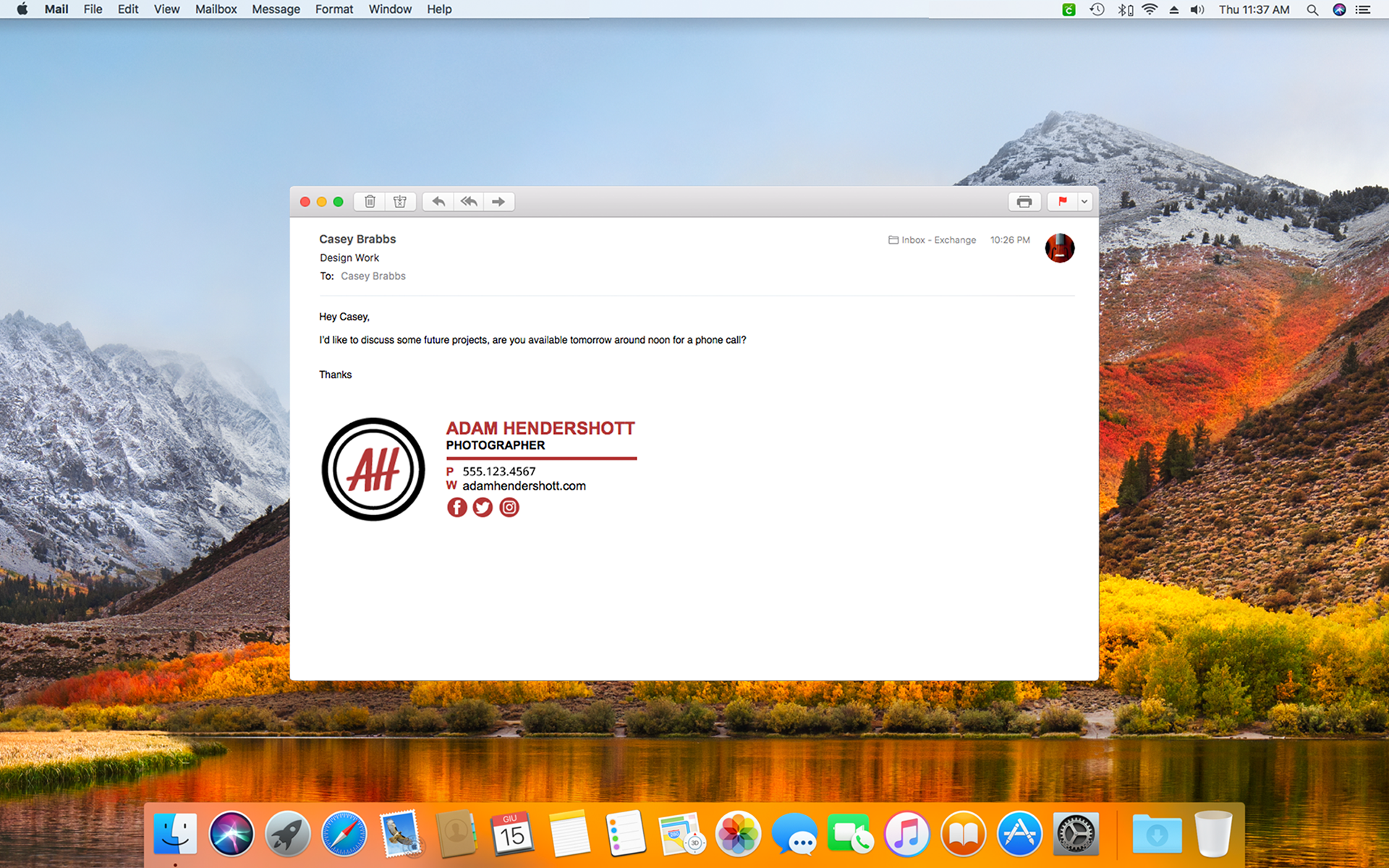
Task: Click the Forward arrow icon
Action: tap(498, 202)
